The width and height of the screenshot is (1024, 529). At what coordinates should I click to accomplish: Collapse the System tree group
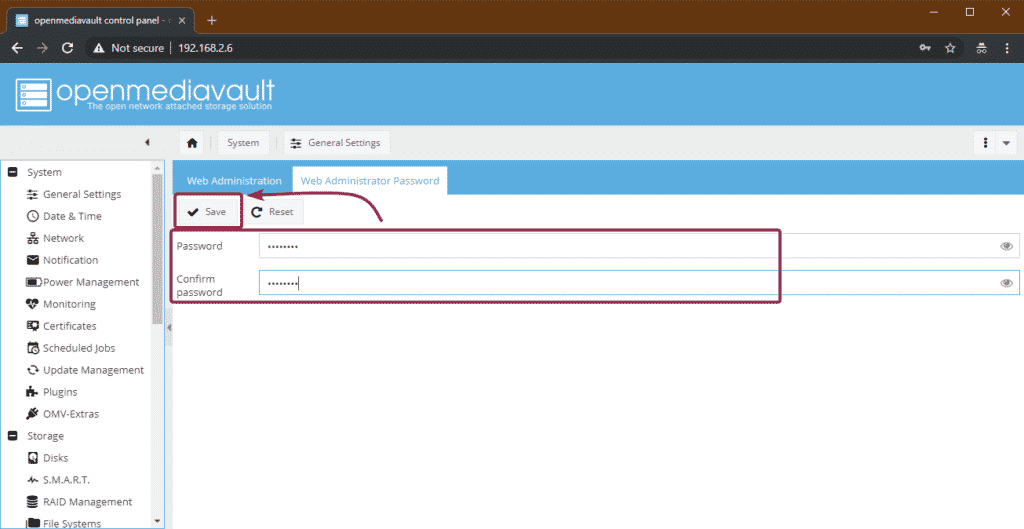12,172
